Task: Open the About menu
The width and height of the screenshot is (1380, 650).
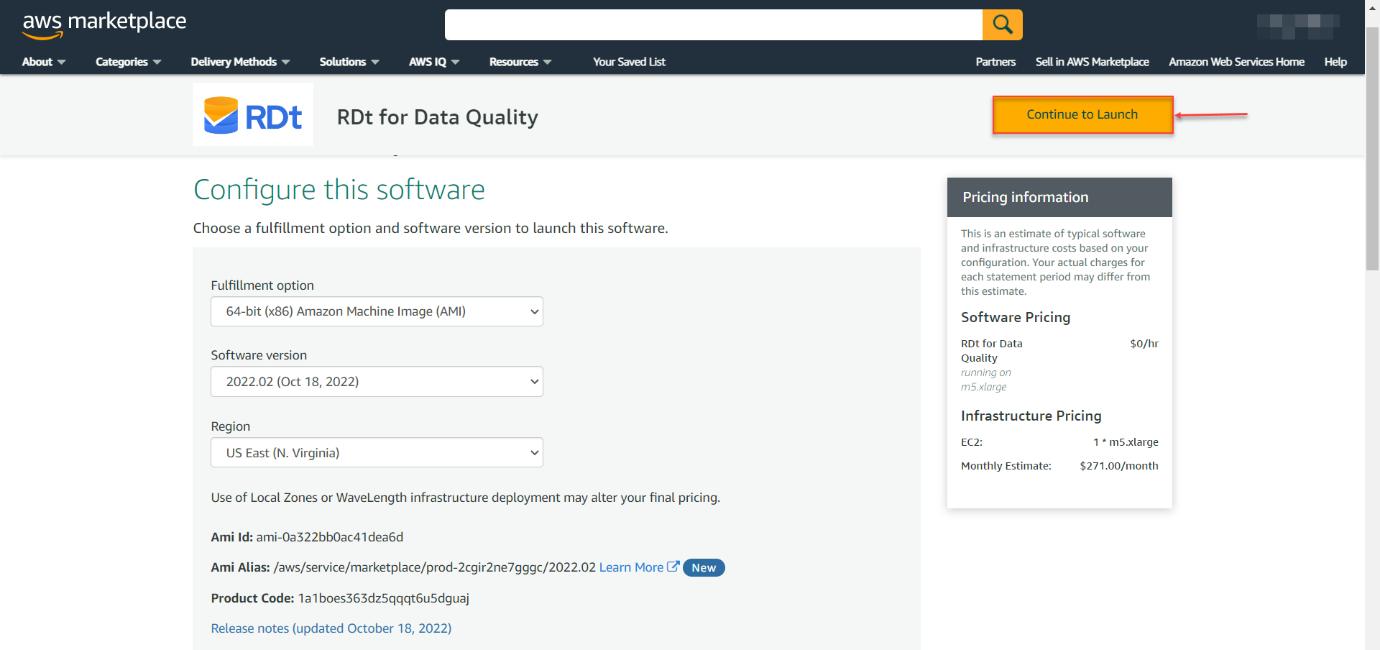Action: coord(44,62)
